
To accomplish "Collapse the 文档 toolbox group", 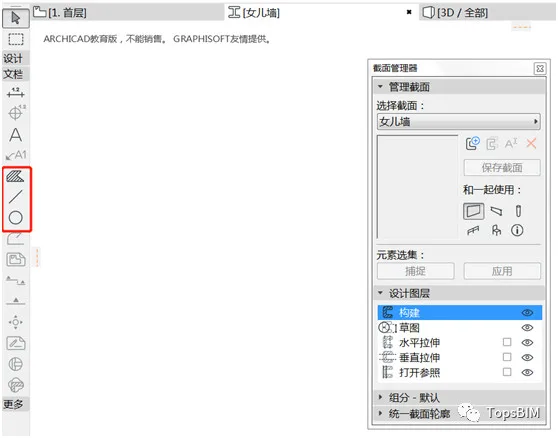I will pyautogui.click(x=16, y=74).
